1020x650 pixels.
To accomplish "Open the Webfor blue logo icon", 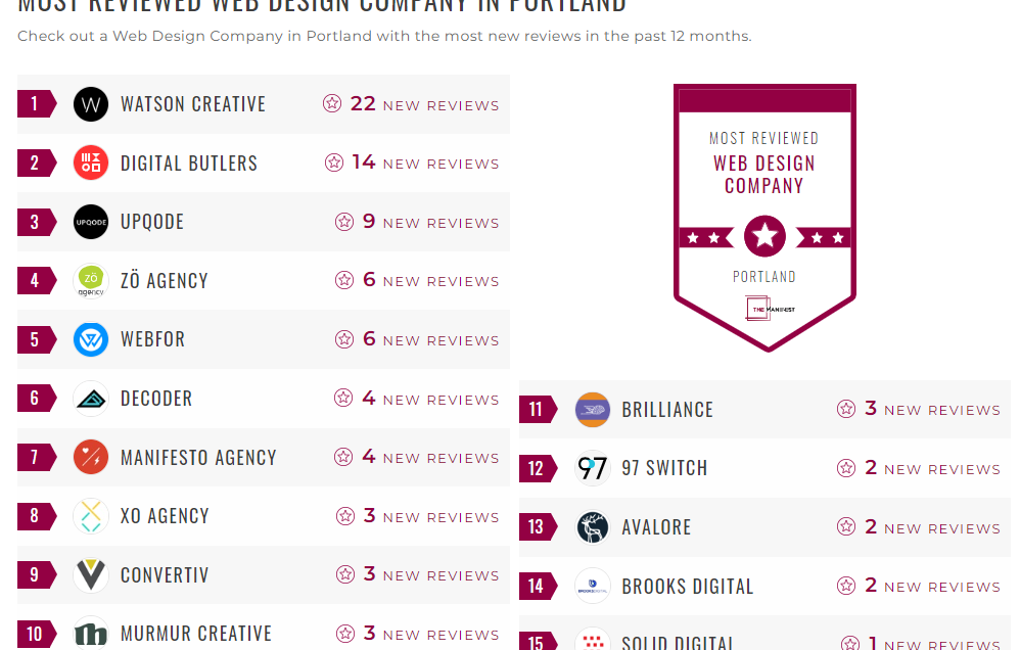I will [91, 340].
